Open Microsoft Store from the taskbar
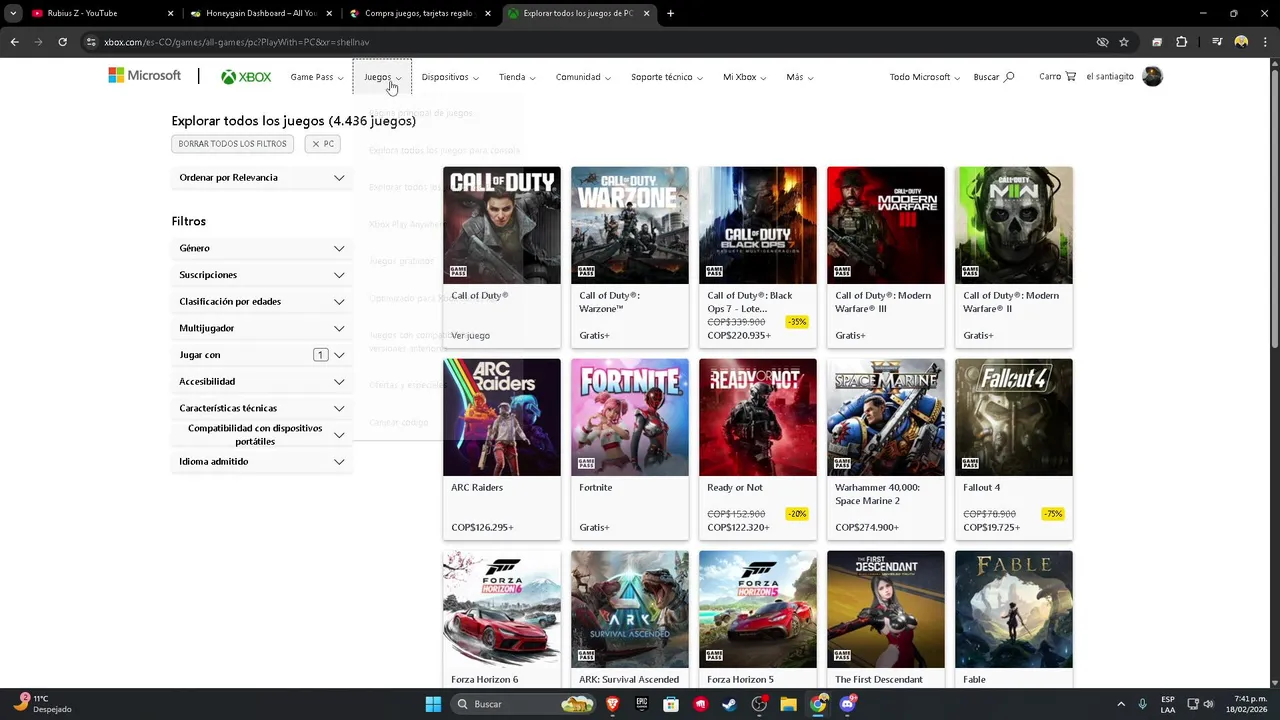Image resolution: width=1280 pixels, height=720 pixels. point(671,704)
